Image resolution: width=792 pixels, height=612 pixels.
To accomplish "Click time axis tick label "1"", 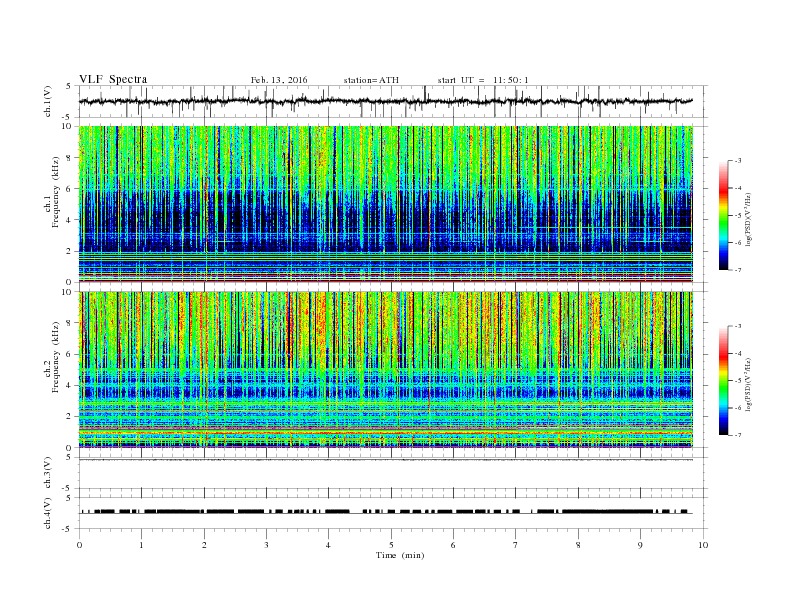I will [142, 545].
